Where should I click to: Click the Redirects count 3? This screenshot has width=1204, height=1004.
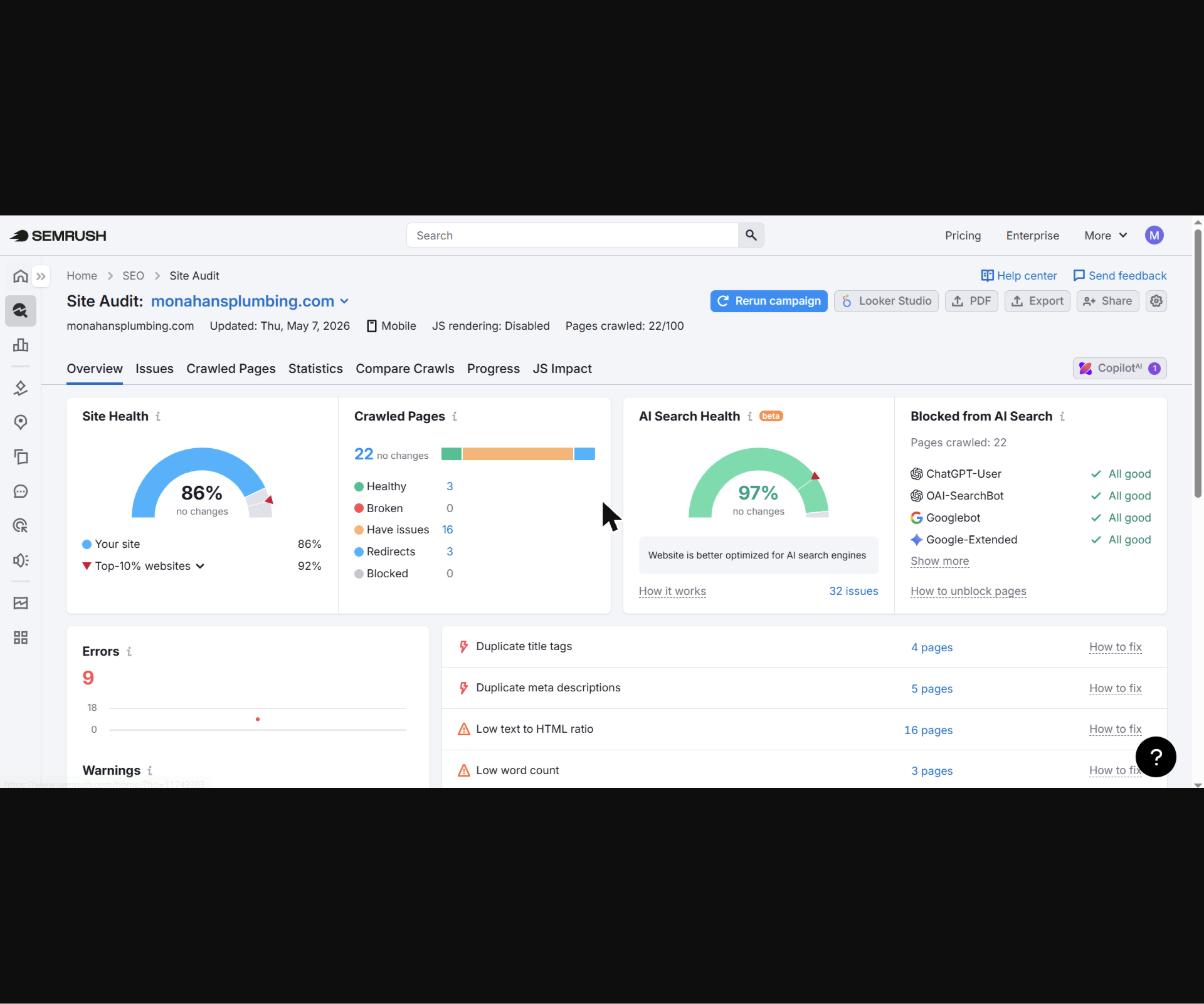coord(449,552)
